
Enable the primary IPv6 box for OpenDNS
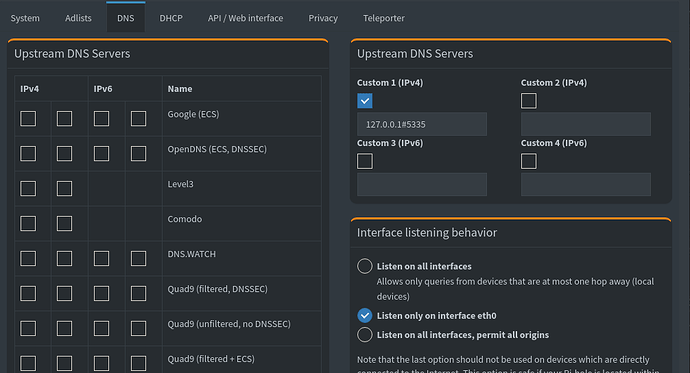coord(101,154)
